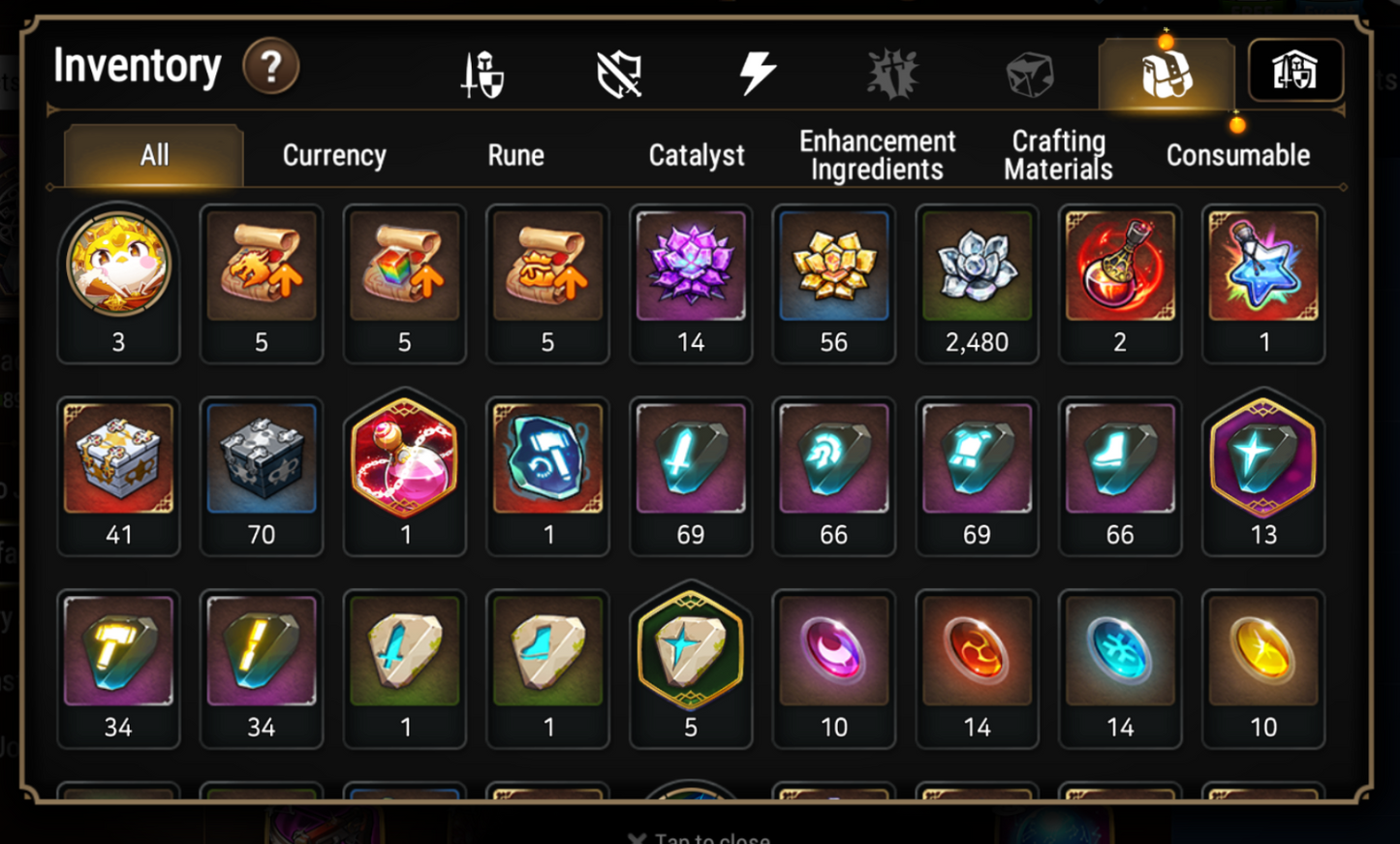Switch to the Currency tab
Screen dimensions: 1400x844
334,155
